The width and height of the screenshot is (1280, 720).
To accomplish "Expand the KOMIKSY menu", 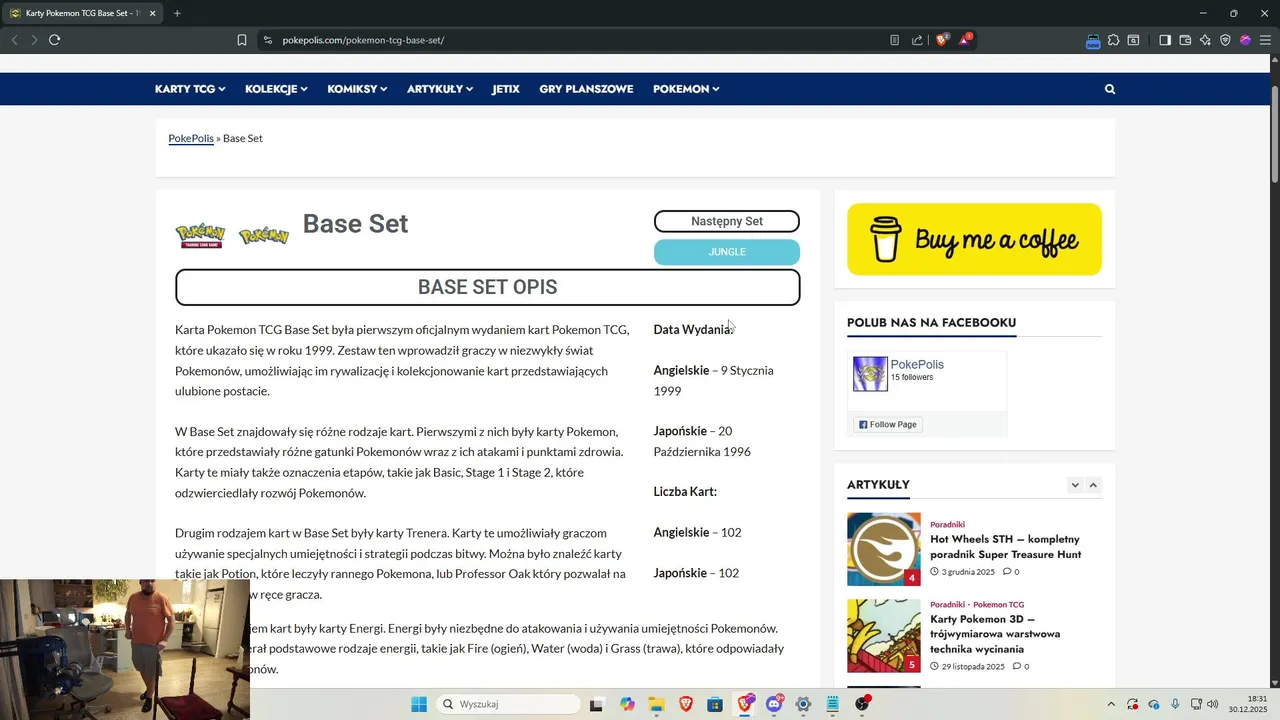I will pos(357,89).
